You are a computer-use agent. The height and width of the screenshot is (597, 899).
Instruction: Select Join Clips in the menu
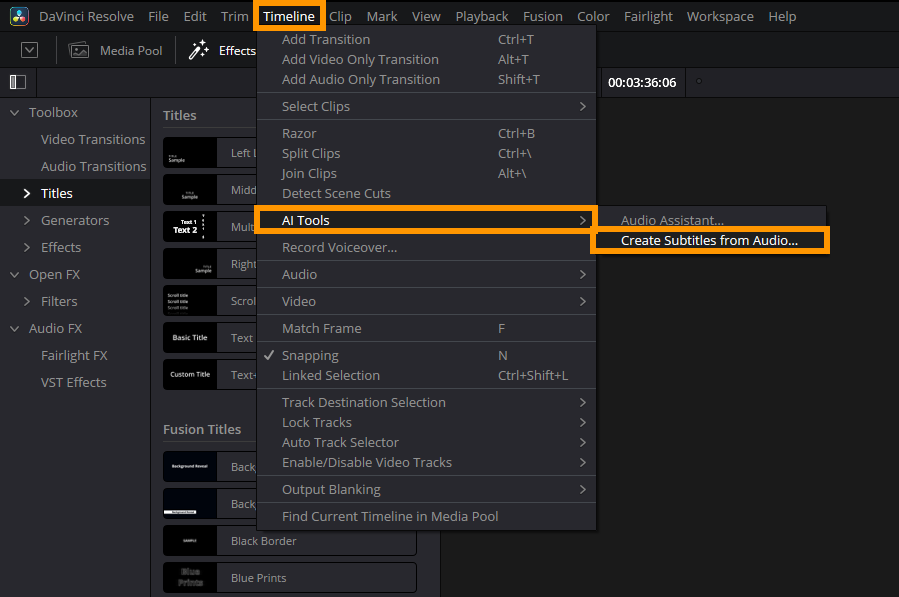click(x=427, y=174)
